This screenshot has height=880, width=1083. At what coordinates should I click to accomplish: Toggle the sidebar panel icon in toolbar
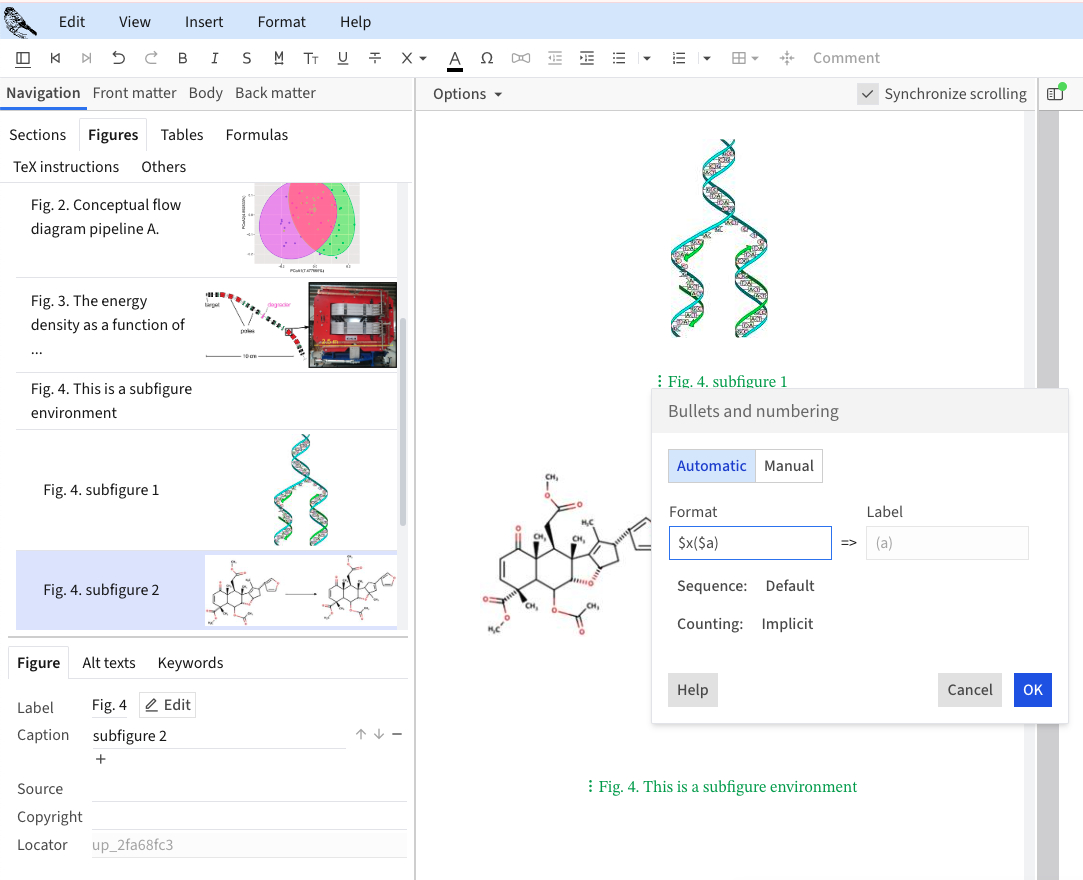[23, 58]
